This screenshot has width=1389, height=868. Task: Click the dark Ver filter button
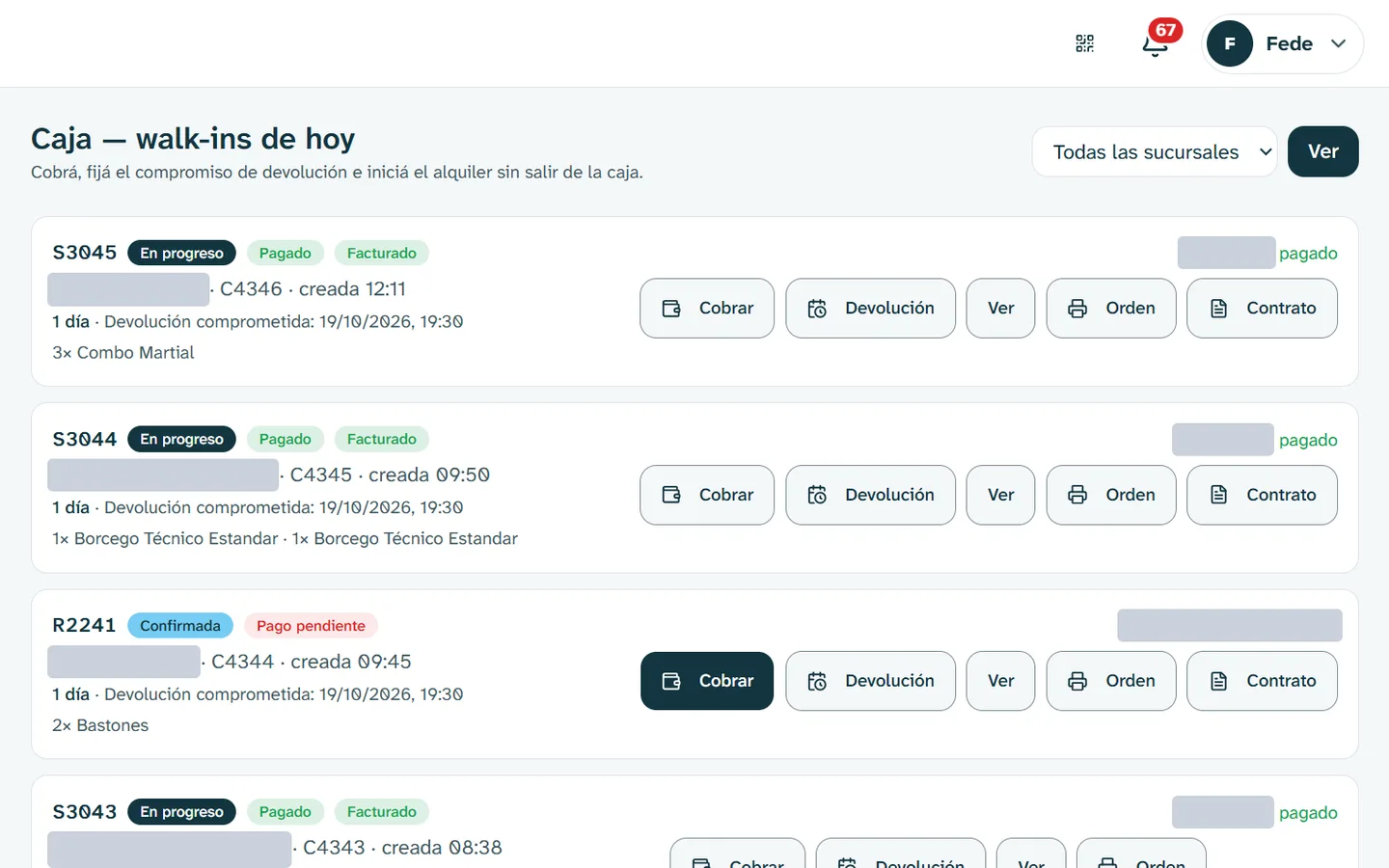1323,151
